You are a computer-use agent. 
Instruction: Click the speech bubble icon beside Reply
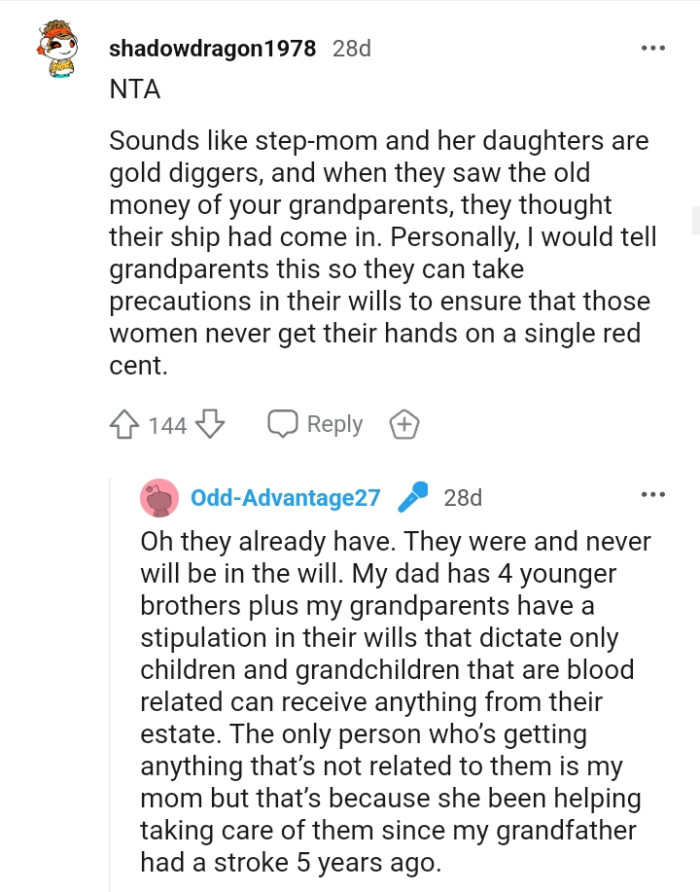(x=282, y=424)
